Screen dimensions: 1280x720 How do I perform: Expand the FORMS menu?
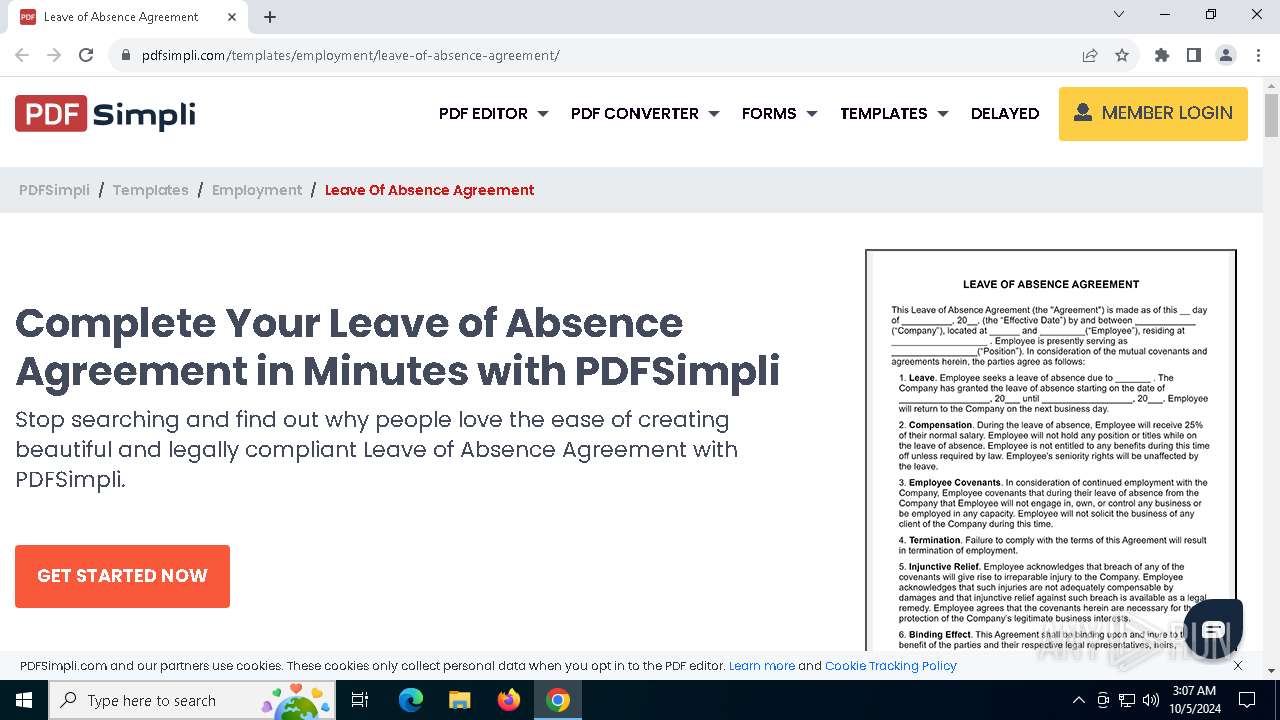pyautogui.click(x=780, y=113)
